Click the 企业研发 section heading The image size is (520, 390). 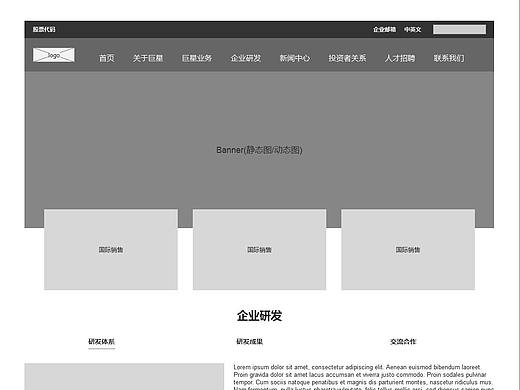click(259, 315)
